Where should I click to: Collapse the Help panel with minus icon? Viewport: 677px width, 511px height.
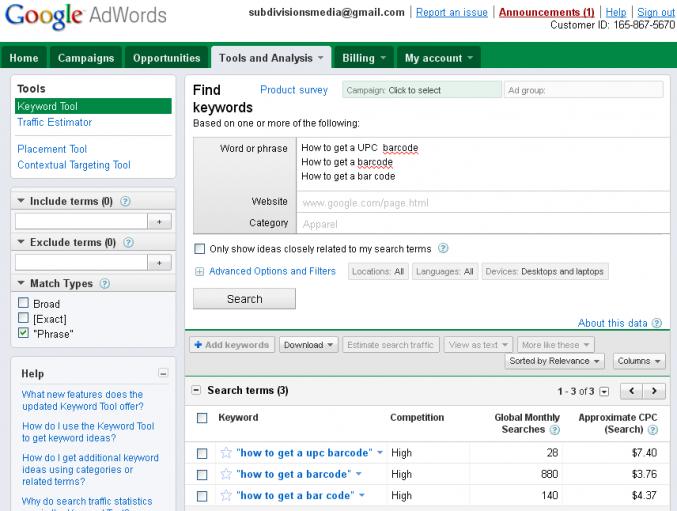[x=163, y=373]
